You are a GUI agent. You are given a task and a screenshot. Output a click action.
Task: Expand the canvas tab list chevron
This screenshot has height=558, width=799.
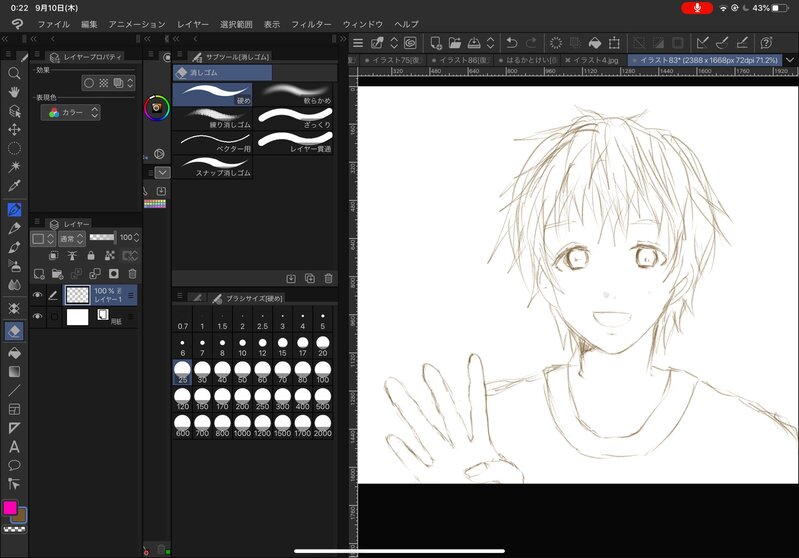(790, 61)
